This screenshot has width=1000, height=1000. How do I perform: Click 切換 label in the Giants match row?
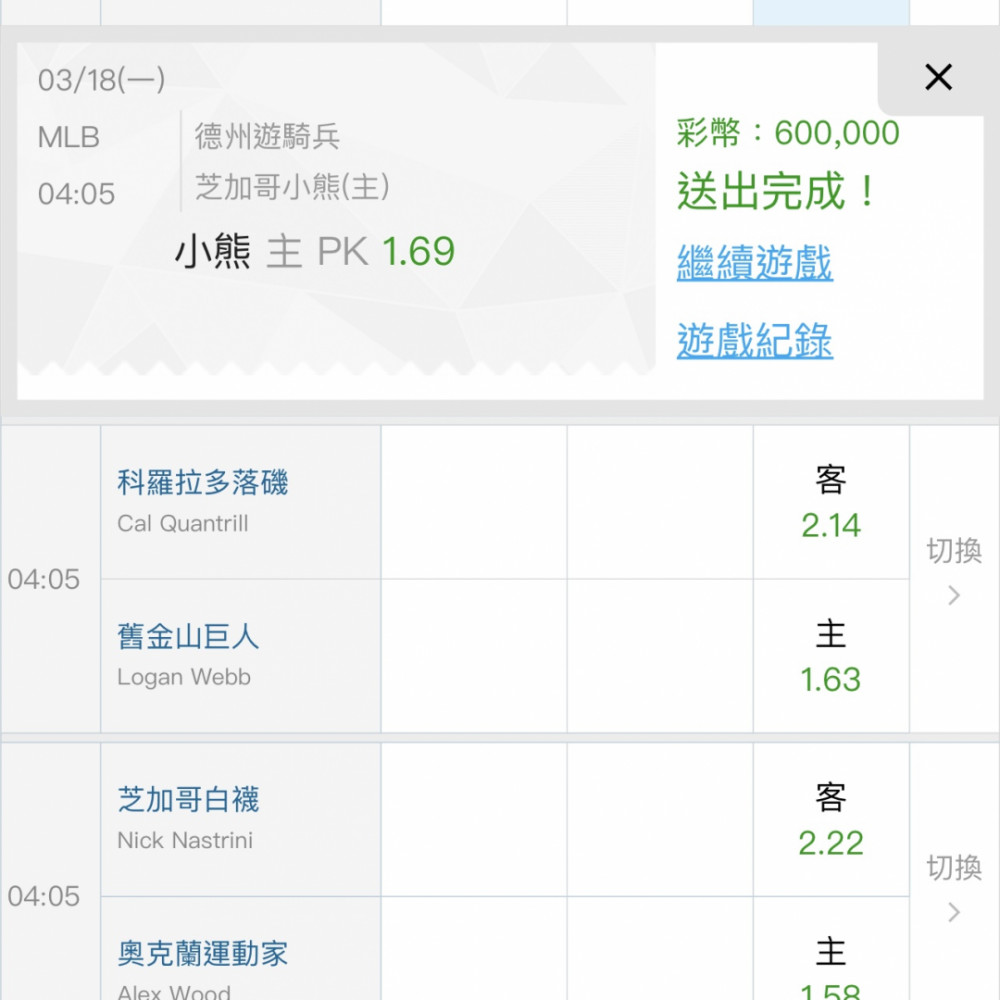(x=954, y=551)
